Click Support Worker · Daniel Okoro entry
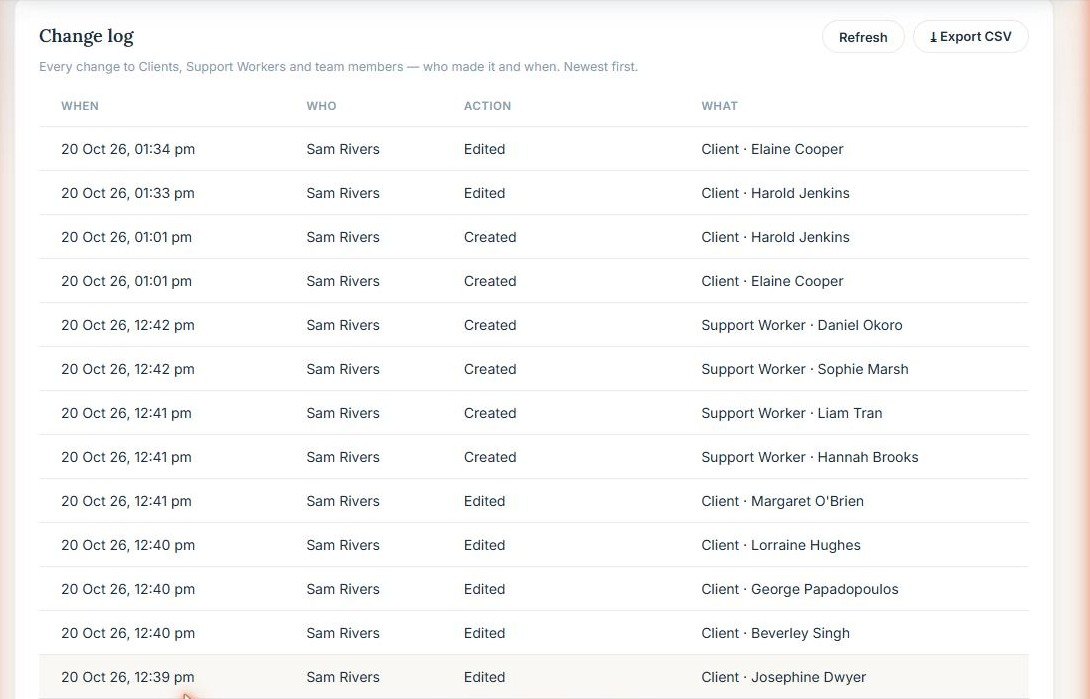The image size is (1090, 699). [x=802, y=325]
